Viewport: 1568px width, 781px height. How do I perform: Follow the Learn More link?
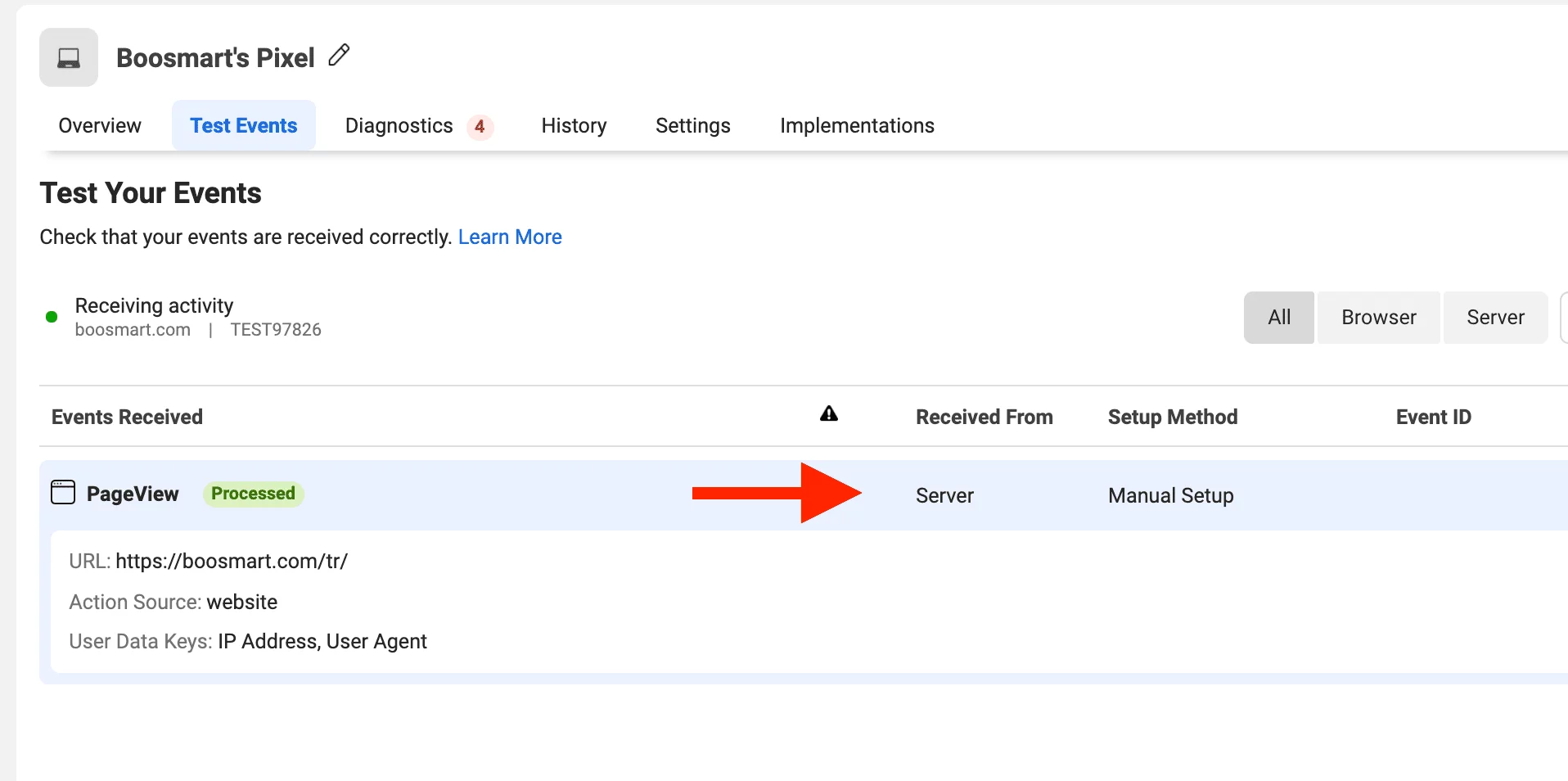pyautogui.click(x=510, y=237)
